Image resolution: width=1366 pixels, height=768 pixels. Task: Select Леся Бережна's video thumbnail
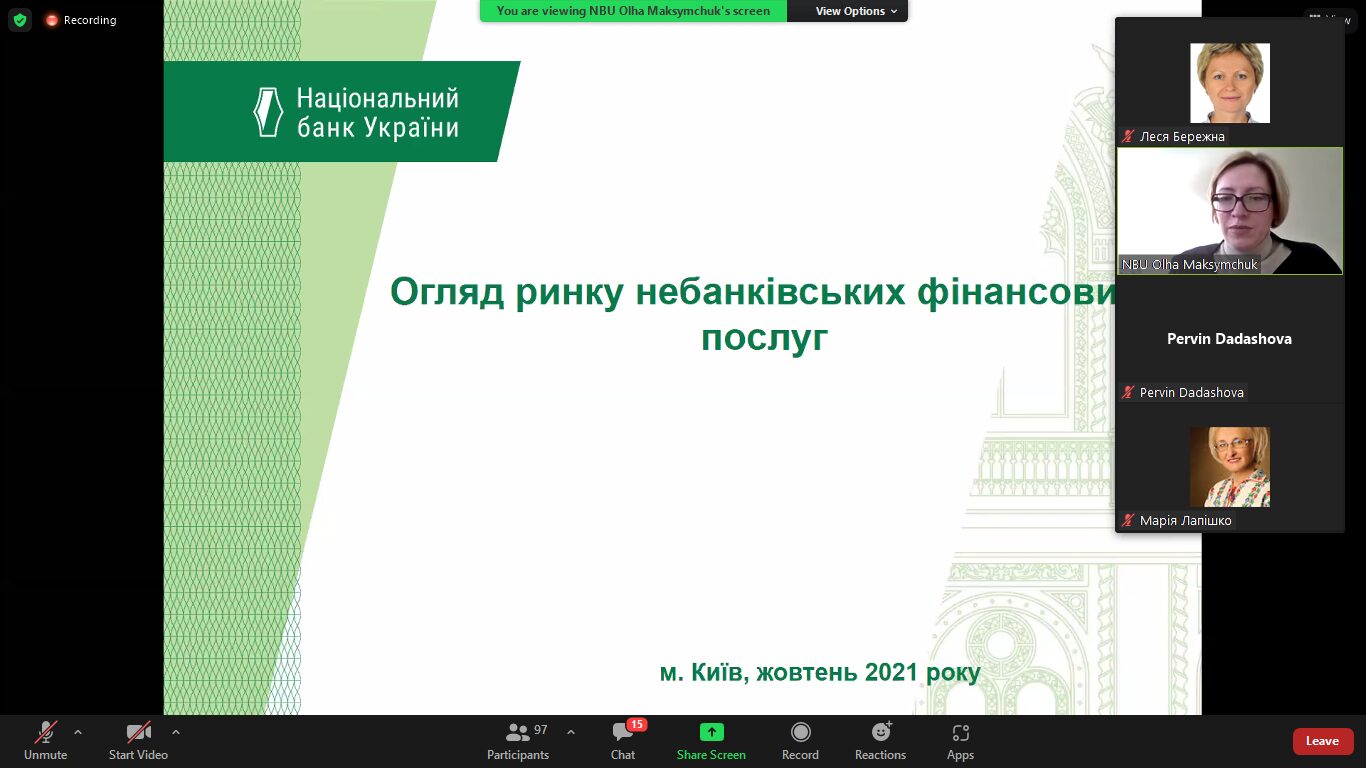[x=1230, y=83]
